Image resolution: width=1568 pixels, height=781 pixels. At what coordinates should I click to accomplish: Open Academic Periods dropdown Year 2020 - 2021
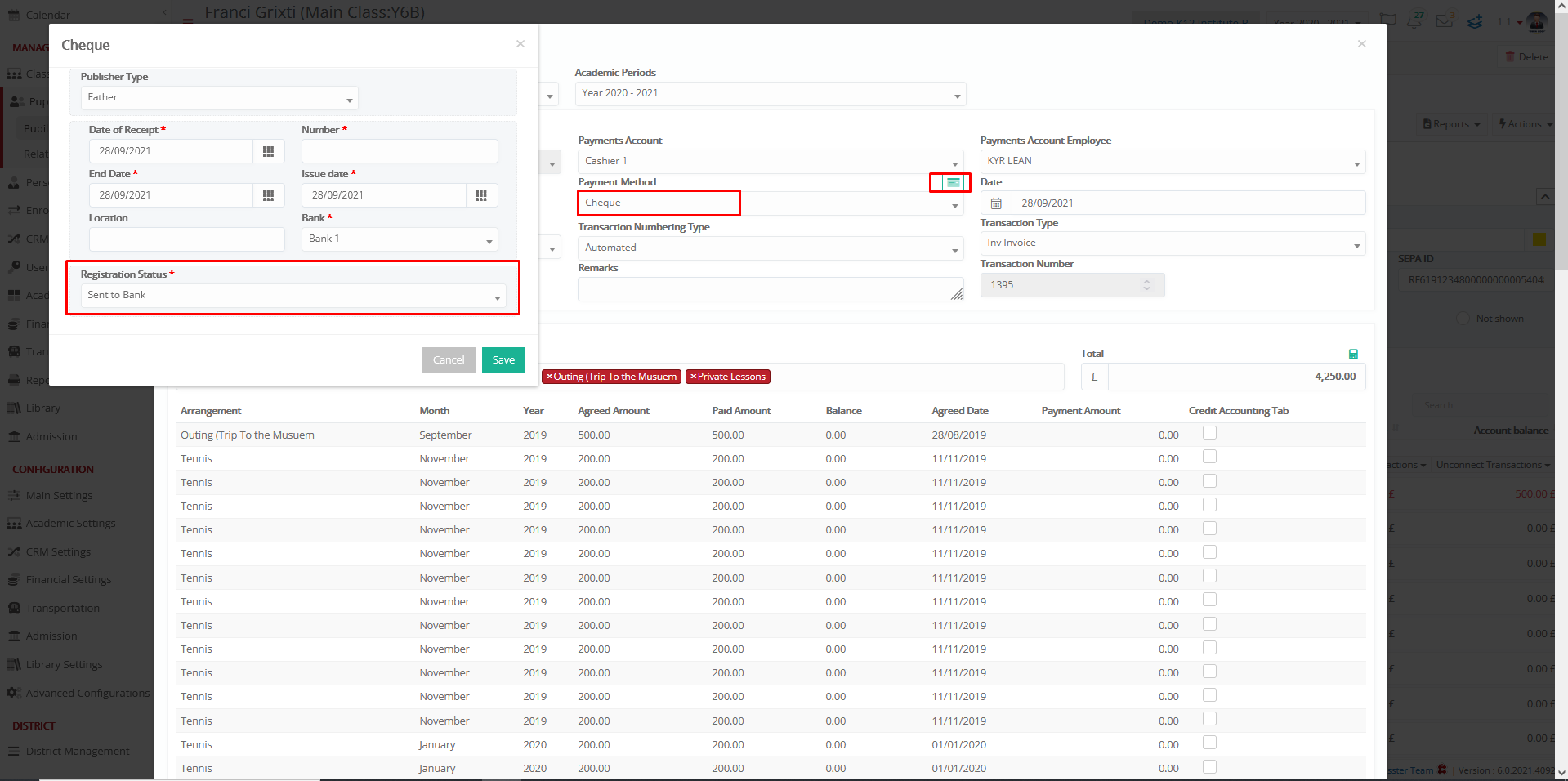click(x=771, y=94)
